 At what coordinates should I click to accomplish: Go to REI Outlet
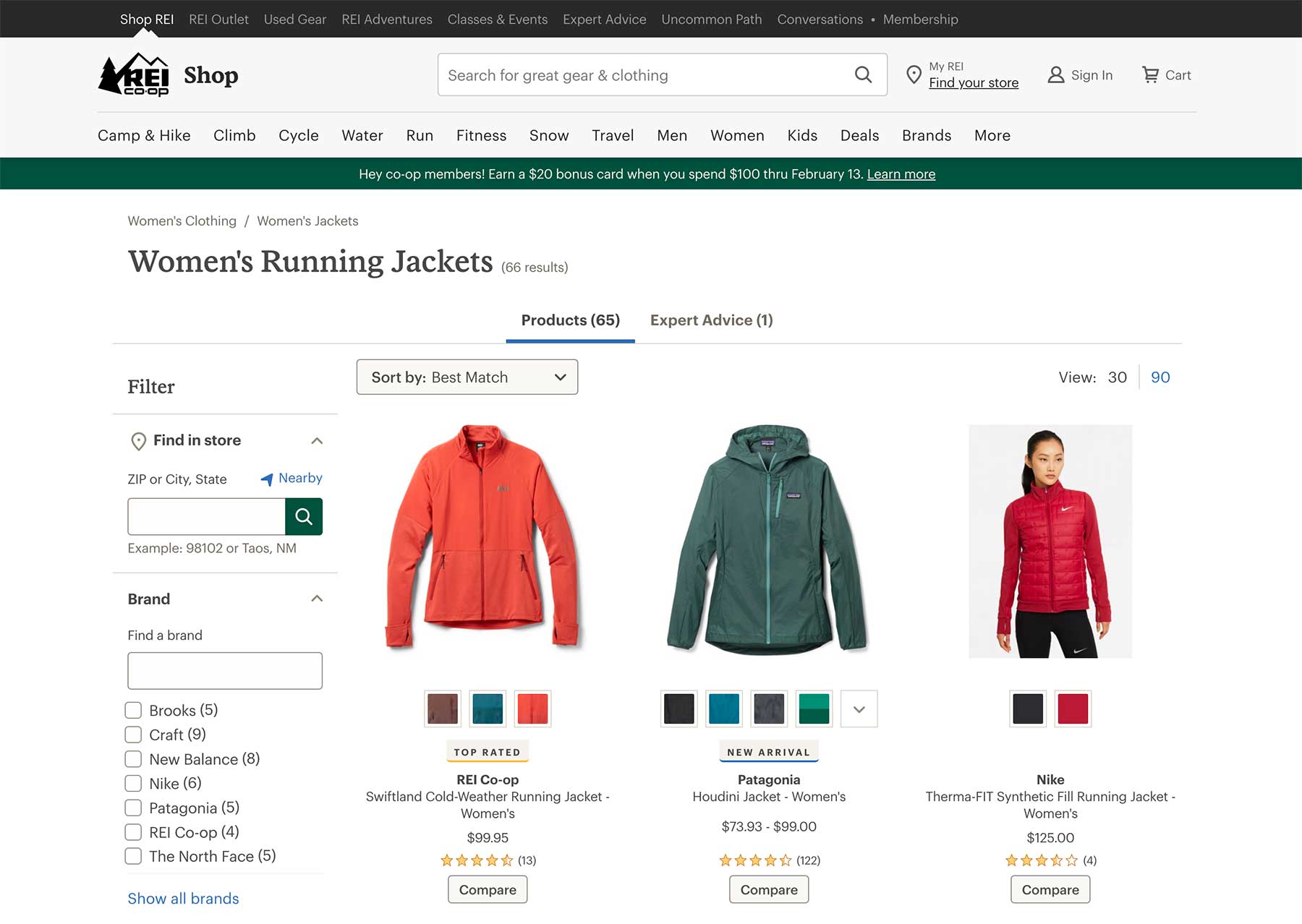(x=218, y=20)
